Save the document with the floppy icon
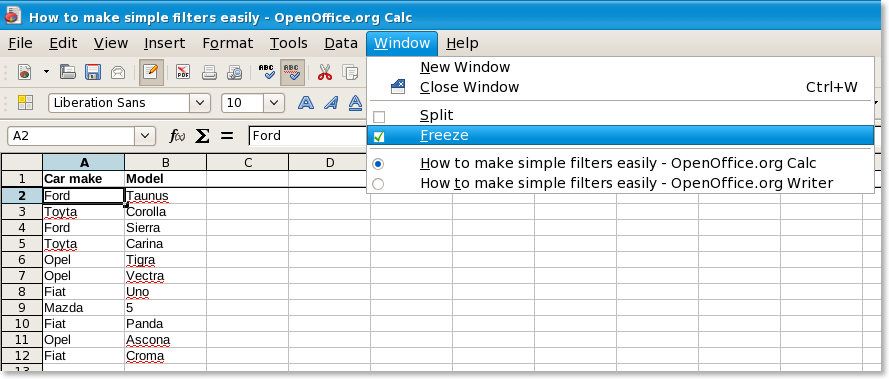This screenshot has height=379, width=889. [x=93, y=72]
